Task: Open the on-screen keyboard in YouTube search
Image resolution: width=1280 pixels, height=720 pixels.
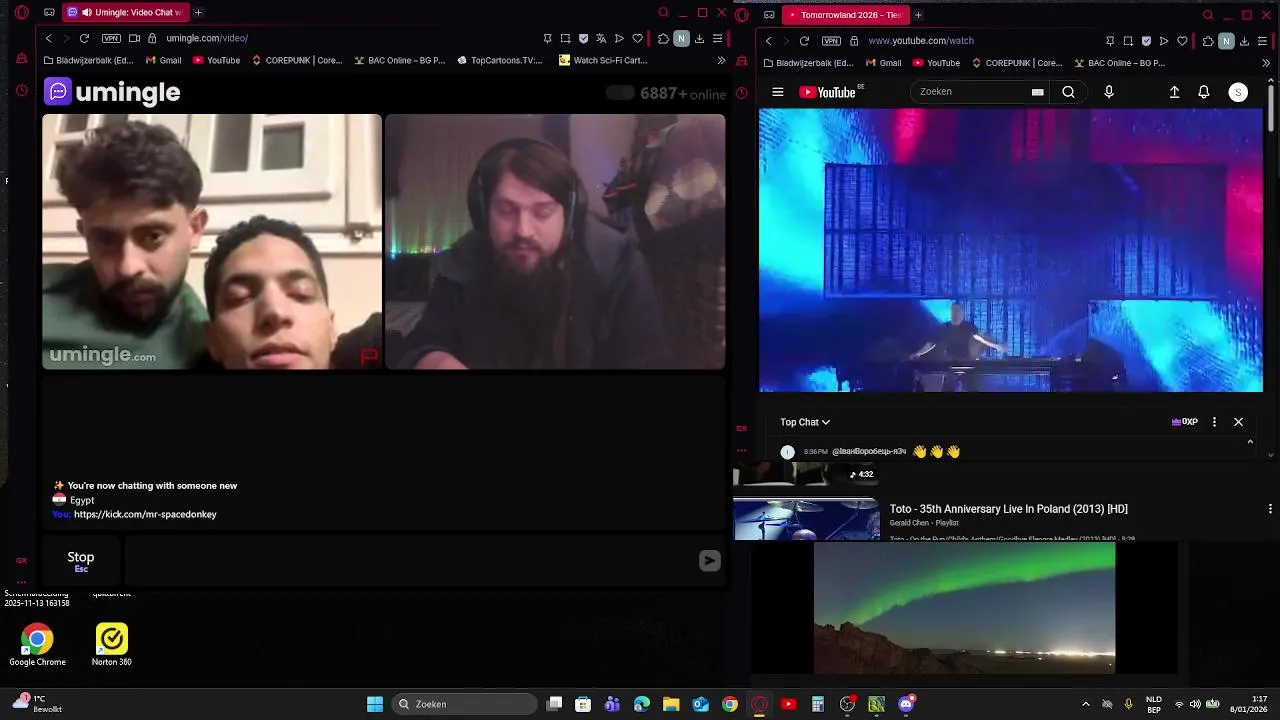Action: pyautogui.click(x=1038, y=92)
